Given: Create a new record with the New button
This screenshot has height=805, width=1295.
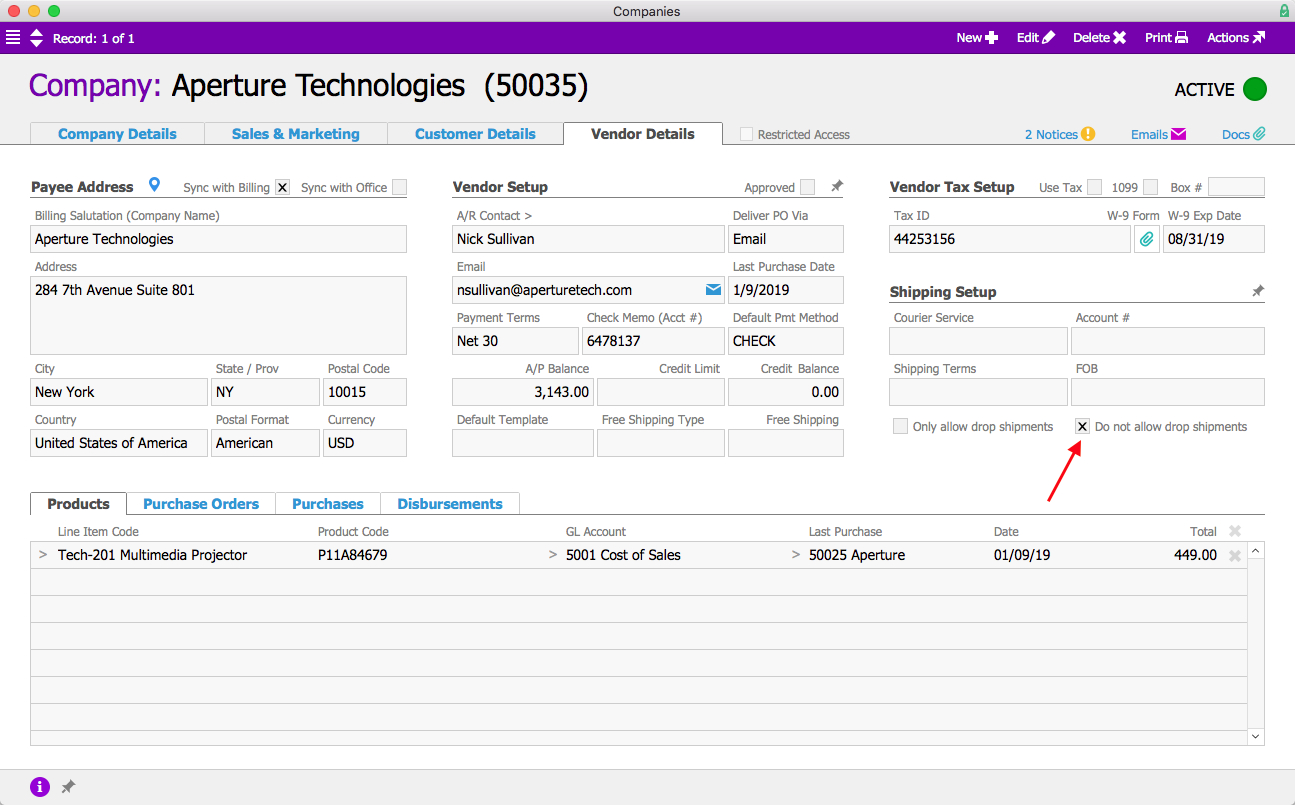Looking at the screenshot, I should [977, 38].
